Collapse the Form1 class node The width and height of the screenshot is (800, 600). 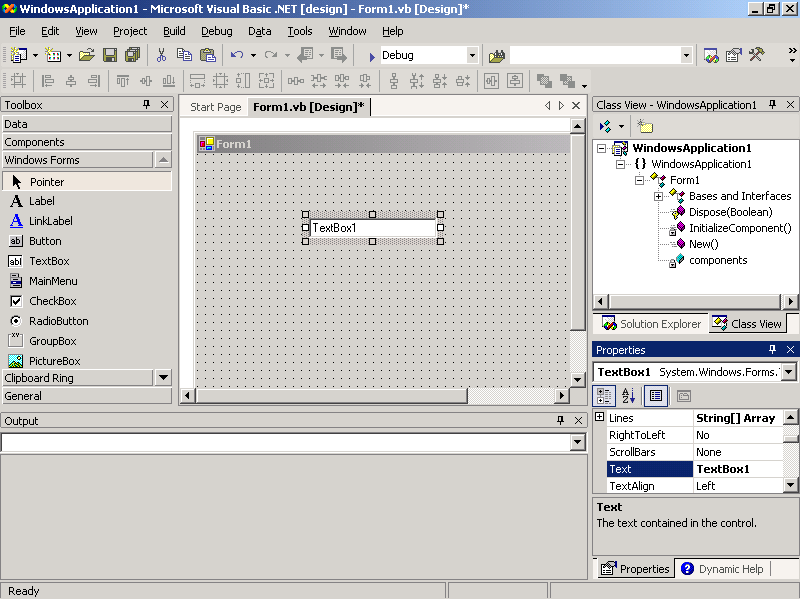tap(639, 180)
